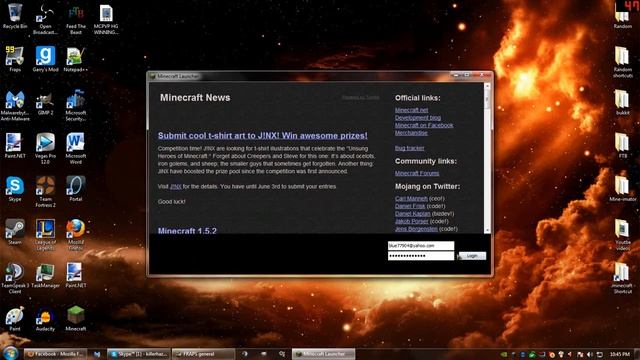Select the Microsoft Security desktop icon
The image size is (640, 360).
tap(76, 106)
